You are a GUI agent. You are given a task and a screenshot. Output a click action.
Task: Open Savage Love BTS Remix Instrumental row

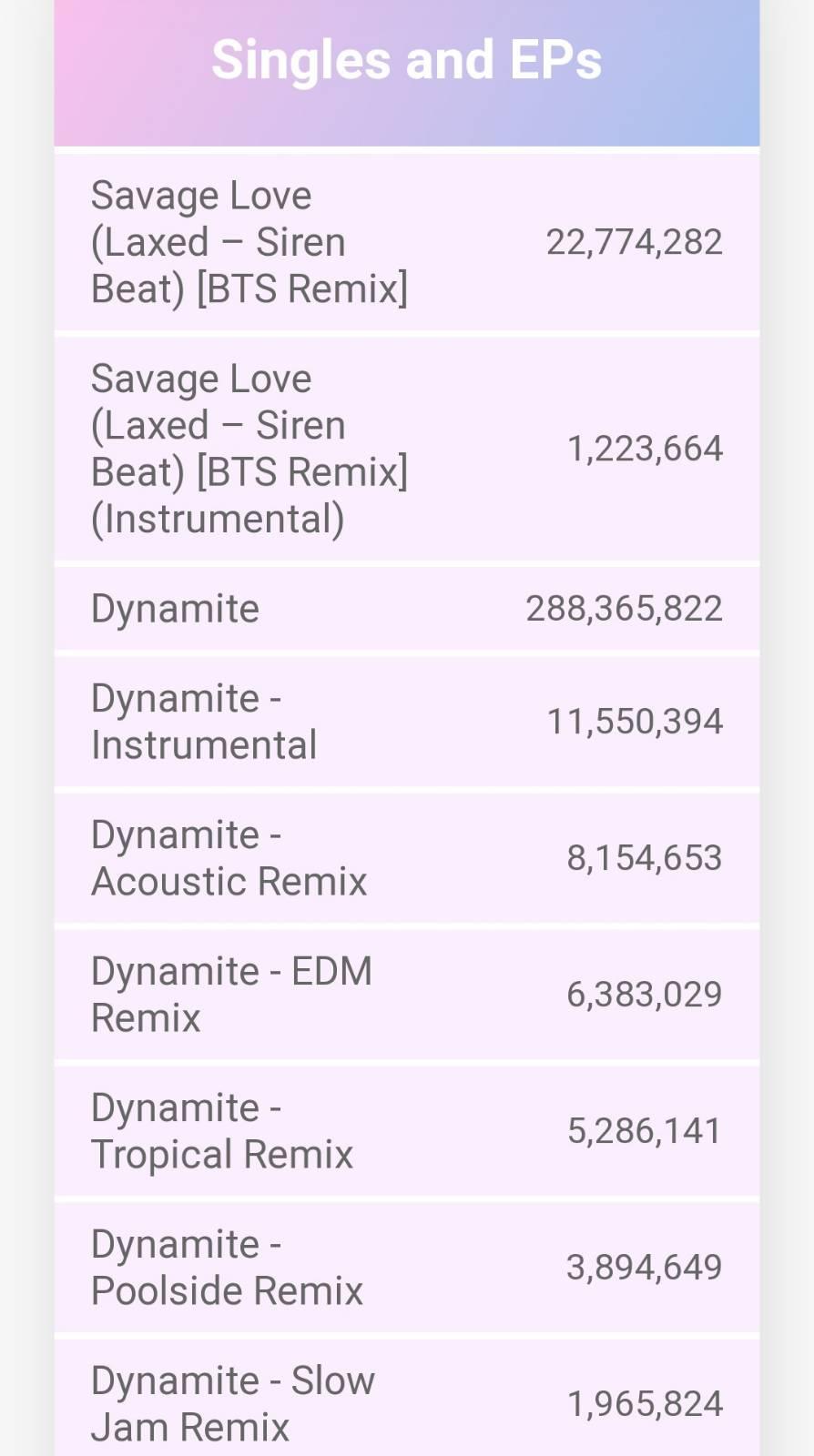pyautogui.click(x=249, y=449)
